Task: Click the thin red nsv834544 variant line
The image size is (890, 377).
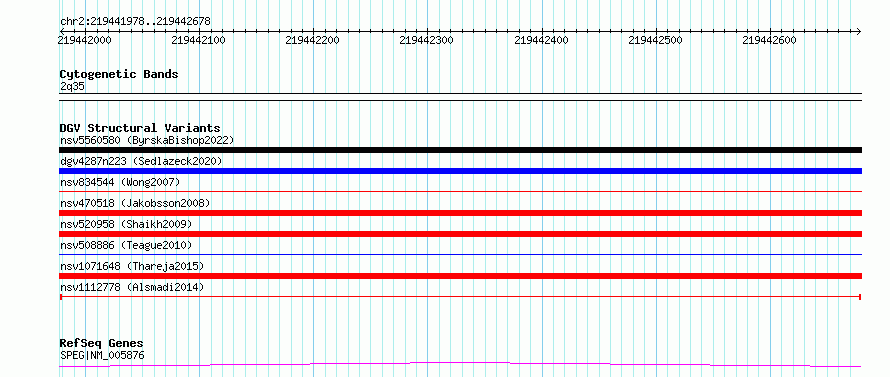Action: (x=460, y=192)
